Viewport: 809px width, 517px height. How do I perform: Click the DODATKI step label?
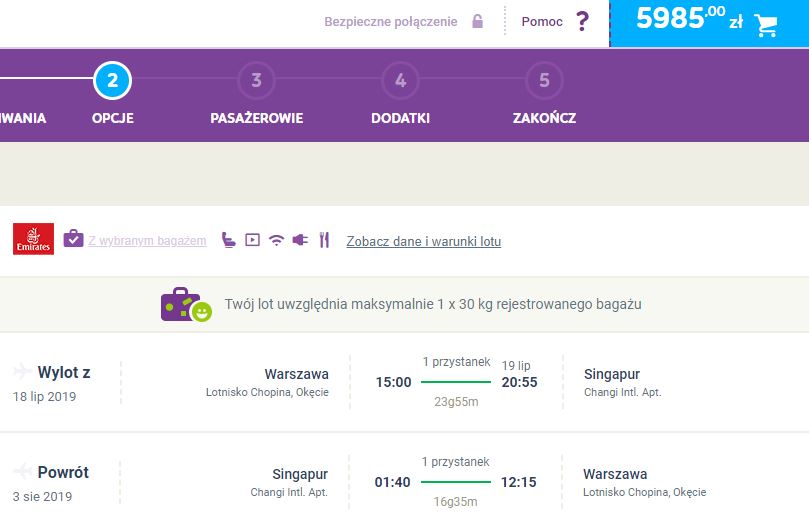point(400,118)
